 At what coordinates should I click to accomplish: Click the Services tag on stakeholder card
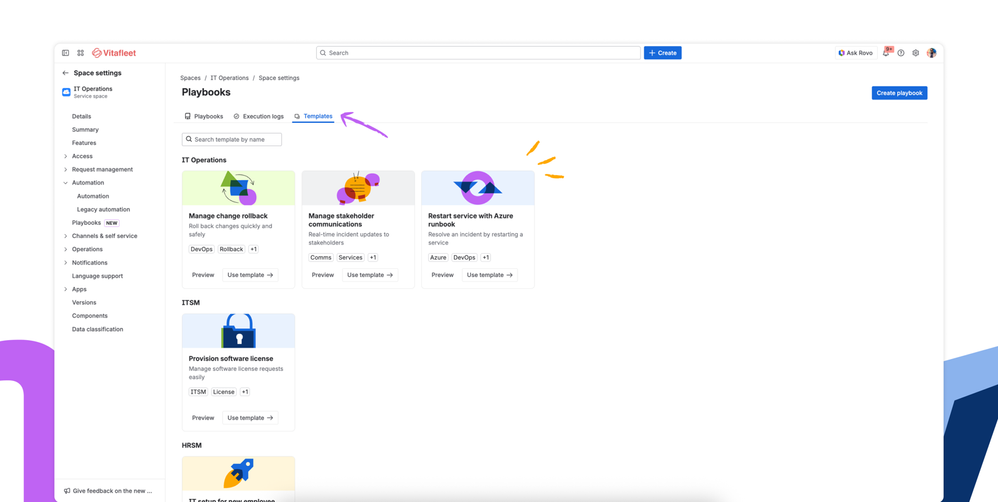click(x=351, y=258)
